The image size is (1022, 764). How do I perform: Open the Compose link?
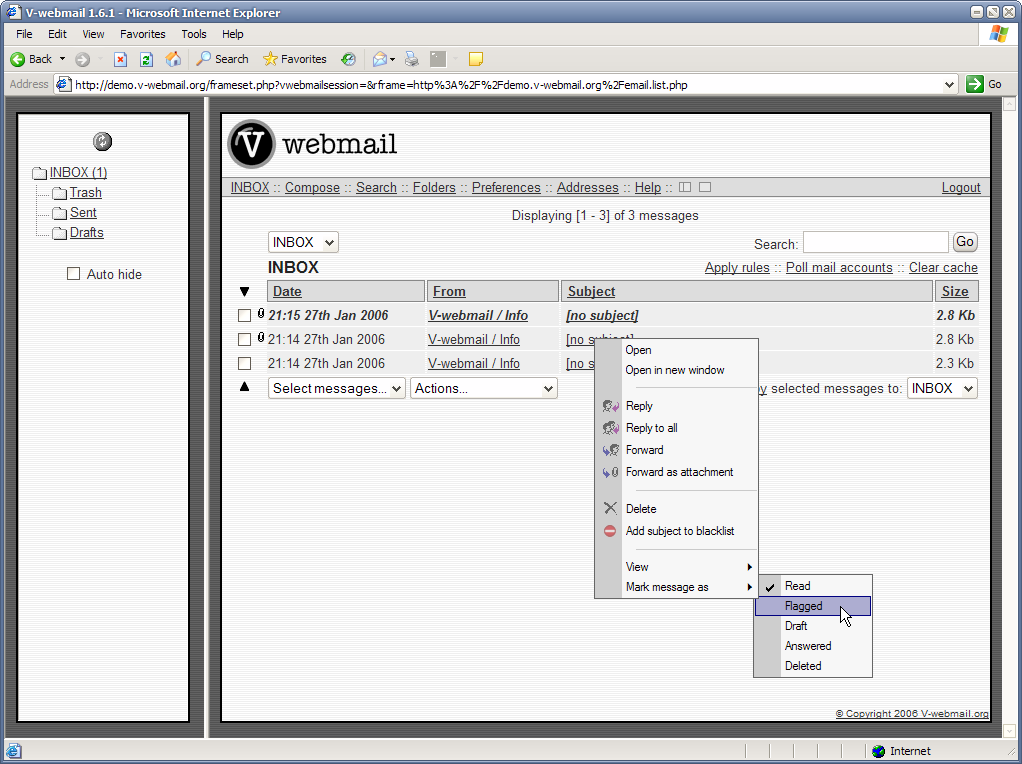(312, 188)
